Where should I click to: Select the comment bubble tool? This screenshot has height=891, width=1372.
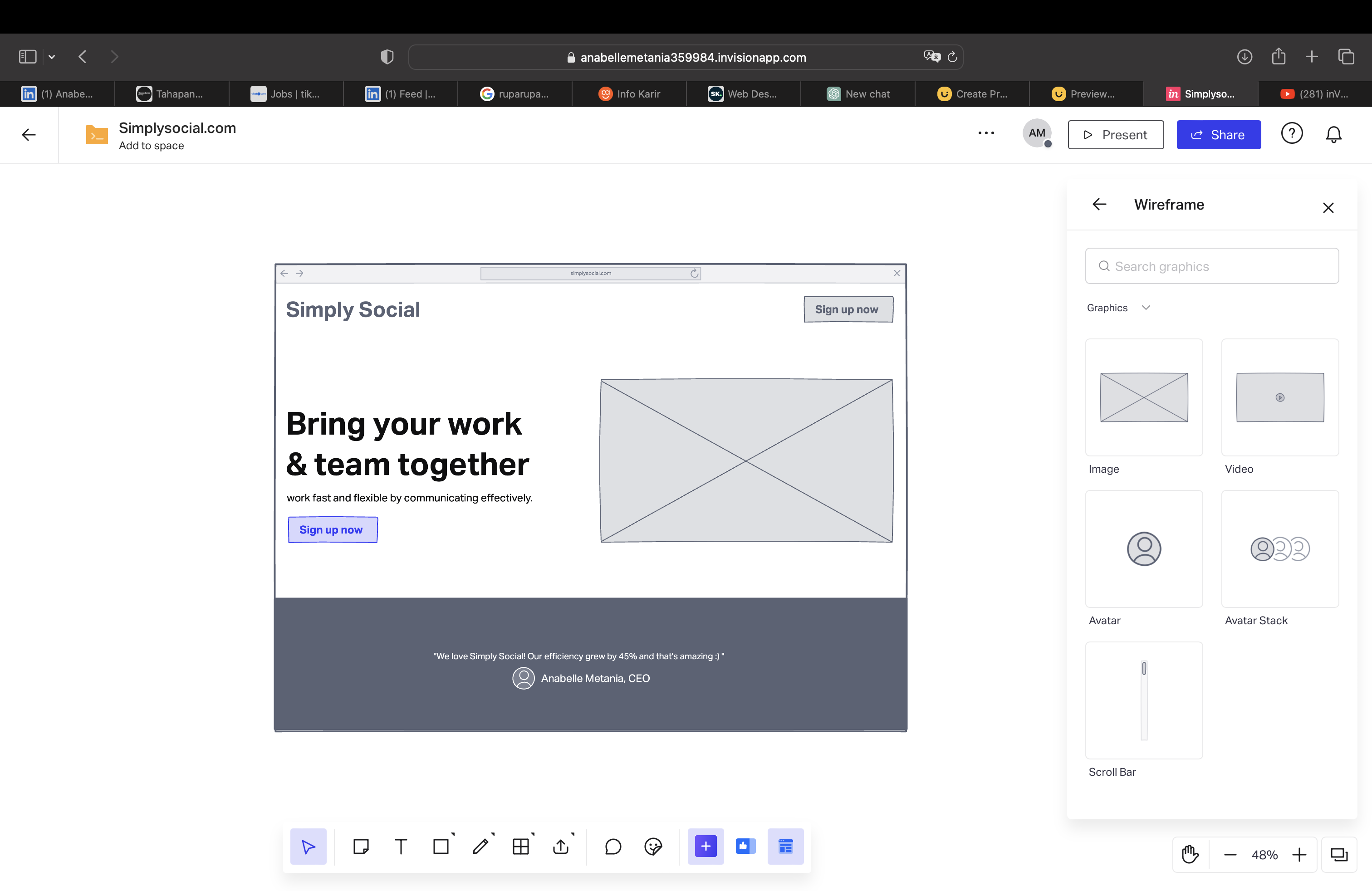(x=613, y=846)
